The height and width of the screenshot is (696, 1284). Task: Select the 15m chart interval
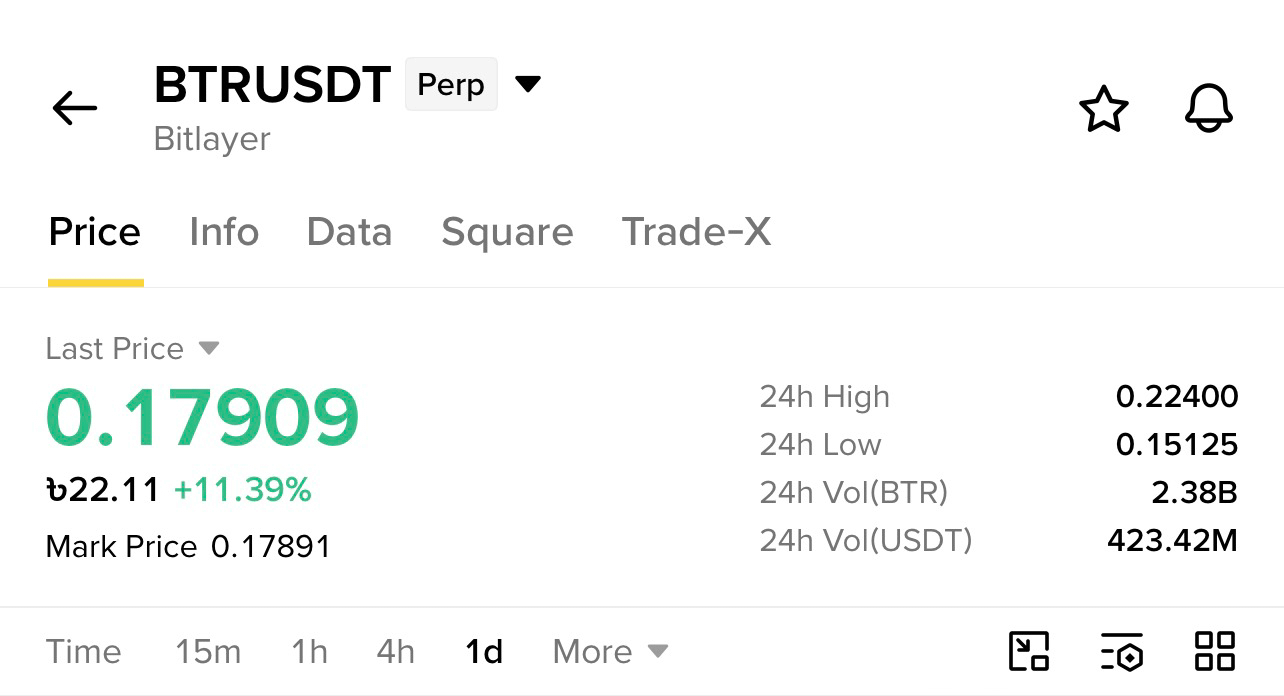(208, 652)
